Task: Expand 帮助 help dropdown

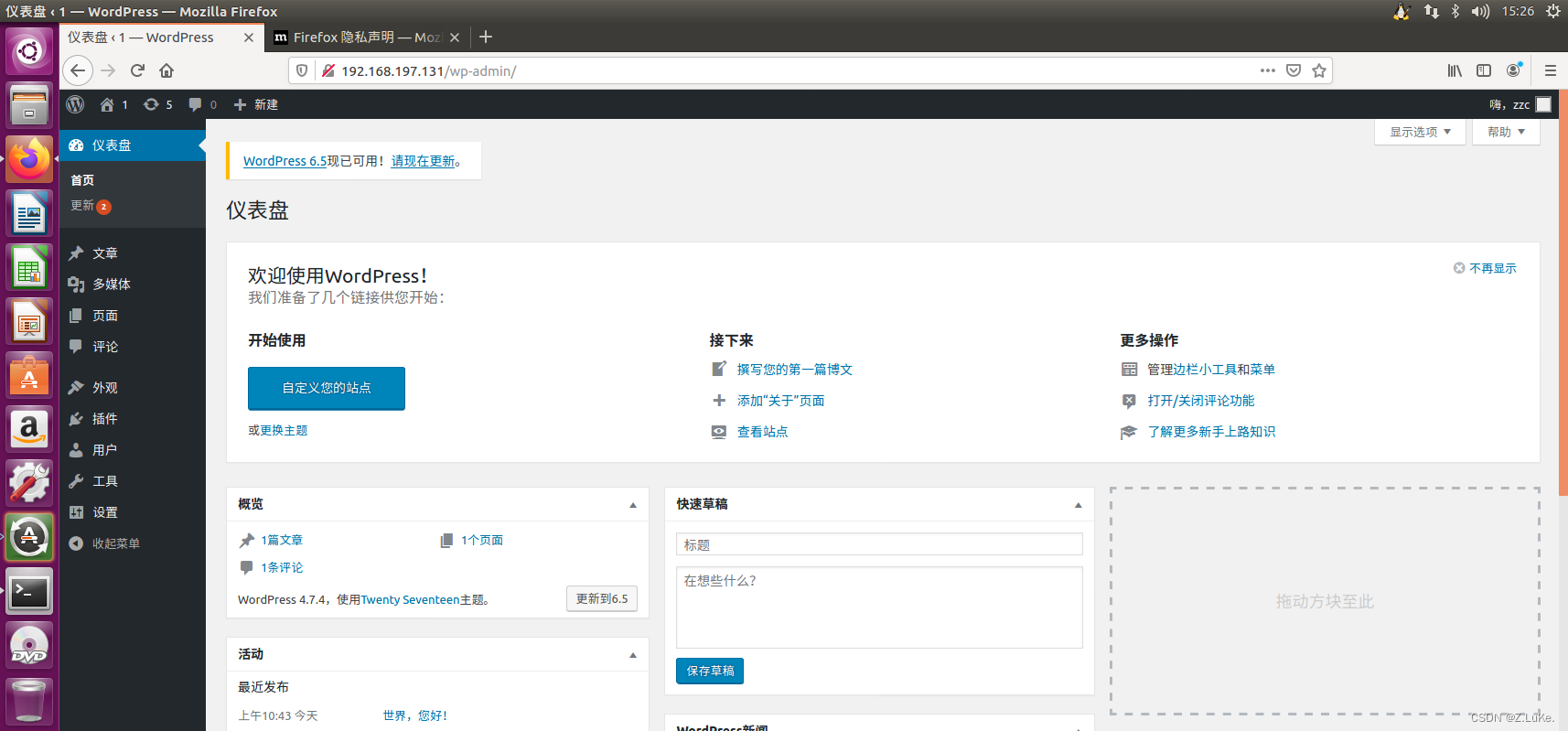Action: (x=1506, y=132)
